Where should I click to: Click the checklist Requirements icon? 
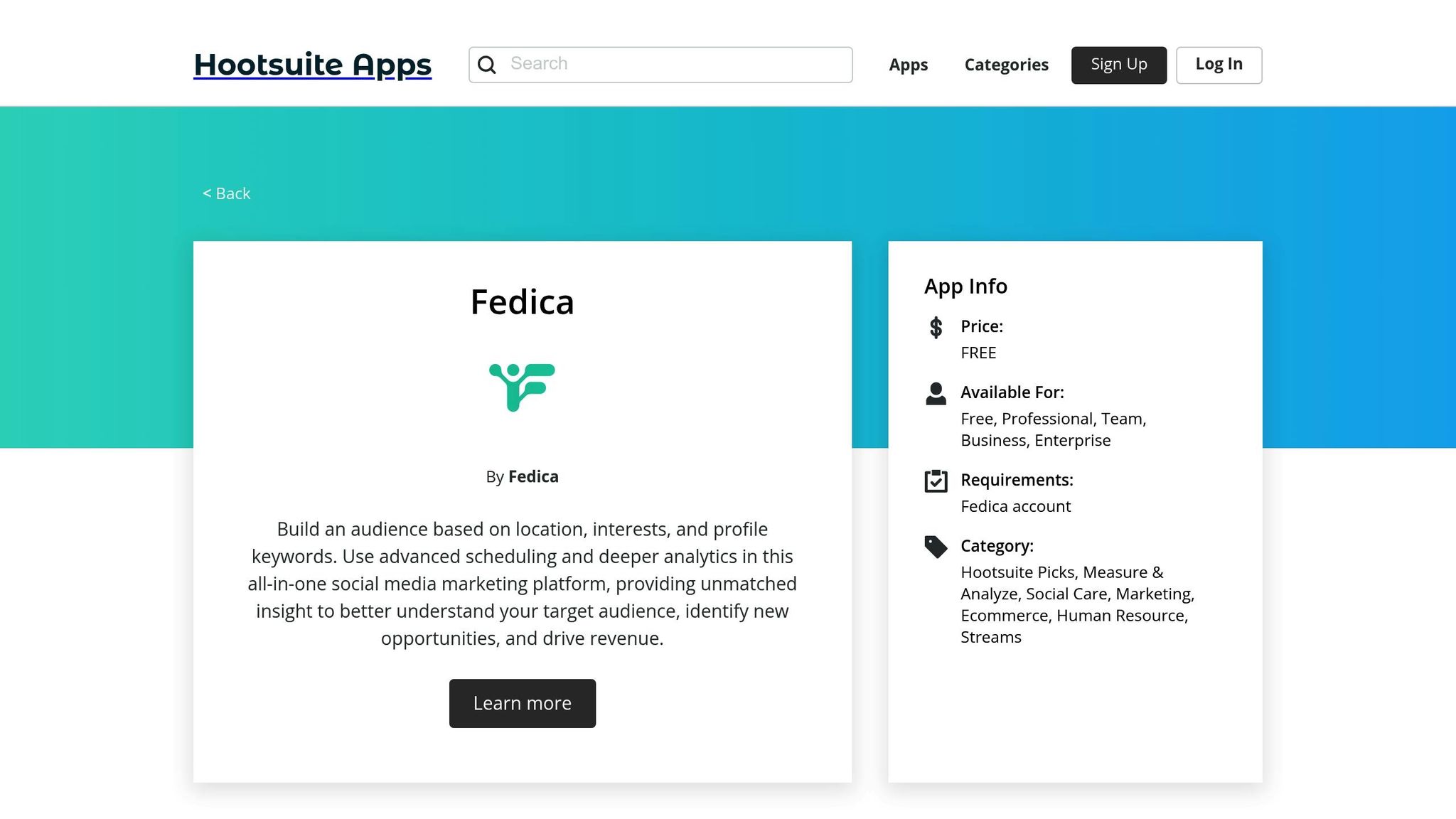(936, 481)
